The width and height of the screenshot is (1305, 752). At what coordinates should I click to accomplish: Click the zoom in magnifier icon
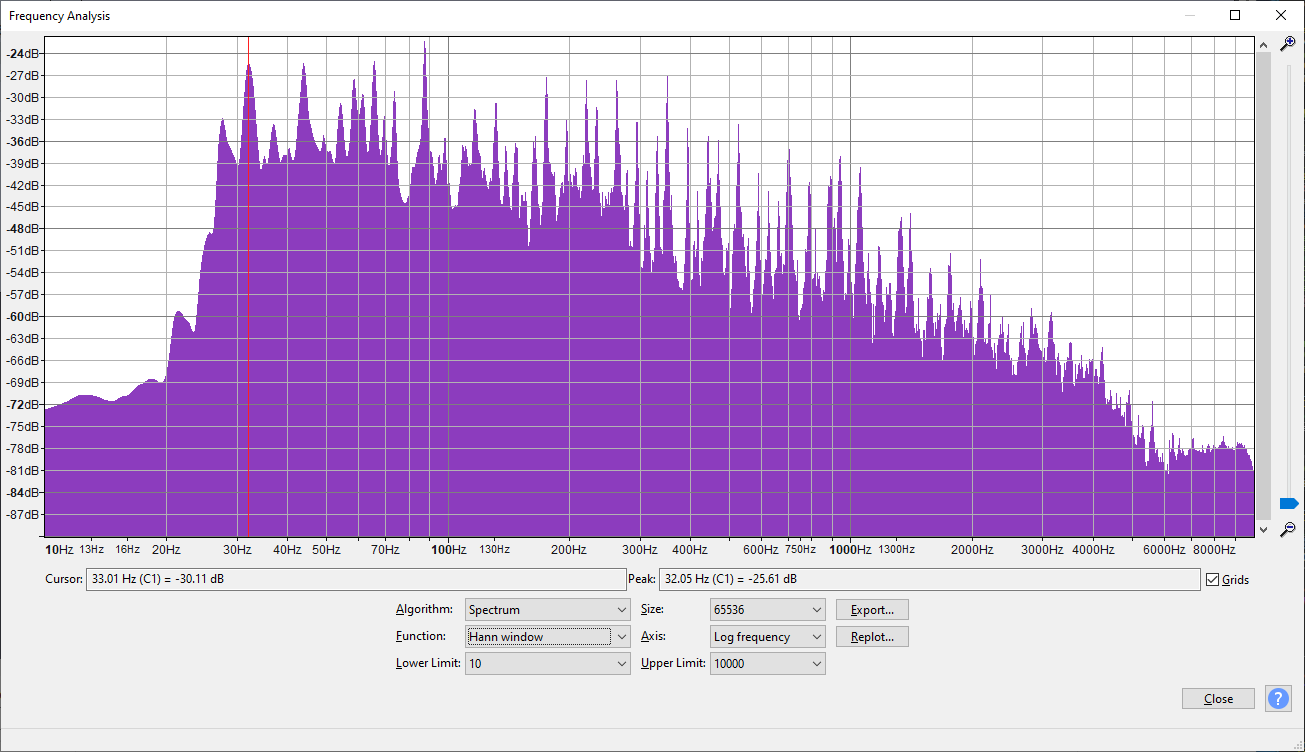(1288, 43)
